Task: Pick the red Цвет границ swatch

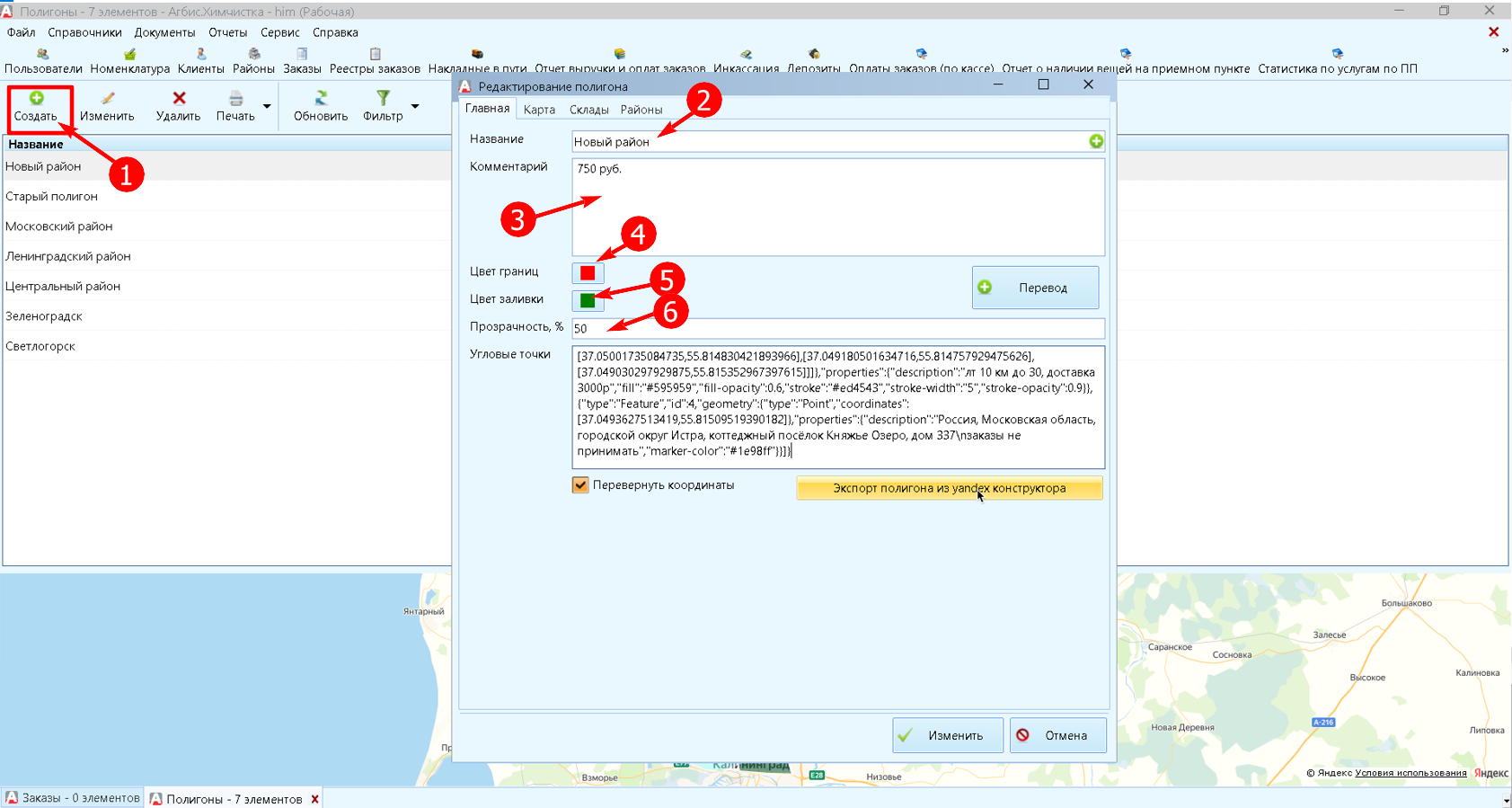Action: point(588,273)
